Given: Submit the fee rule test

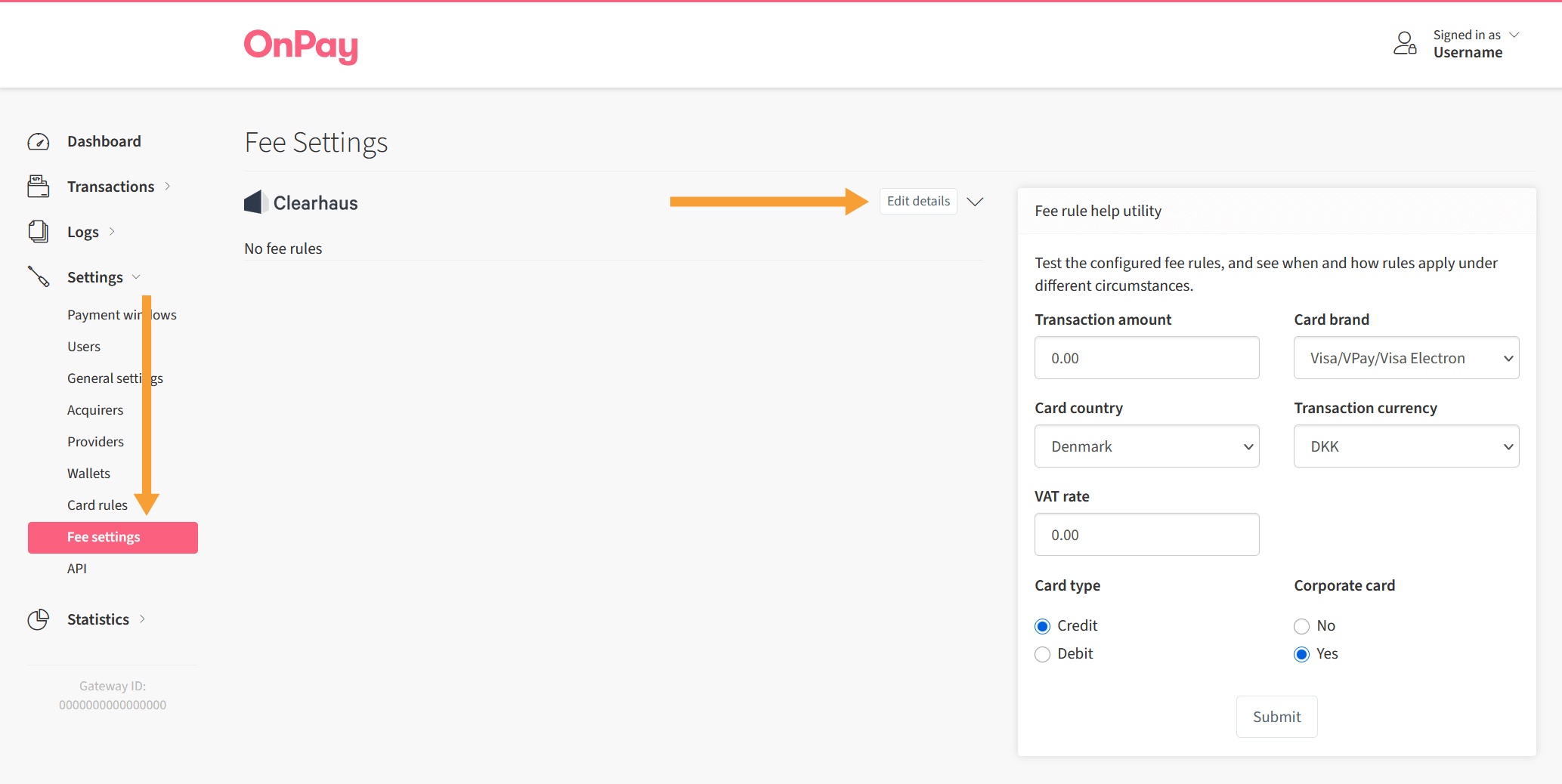Looking at the screenshot, I should [1276, 717].
